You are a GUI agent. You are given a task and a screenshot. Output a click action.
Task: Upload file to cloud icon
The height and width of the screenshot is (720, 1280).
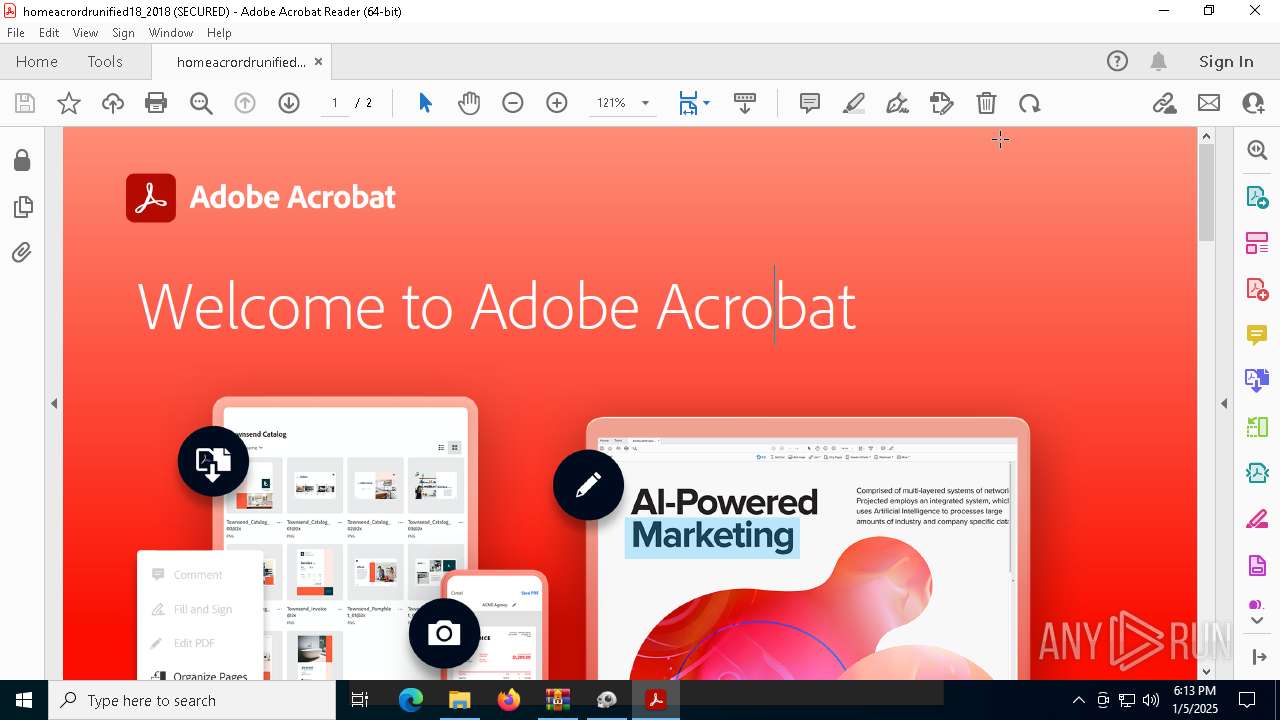pyautogui.click(x=113, y=103)
